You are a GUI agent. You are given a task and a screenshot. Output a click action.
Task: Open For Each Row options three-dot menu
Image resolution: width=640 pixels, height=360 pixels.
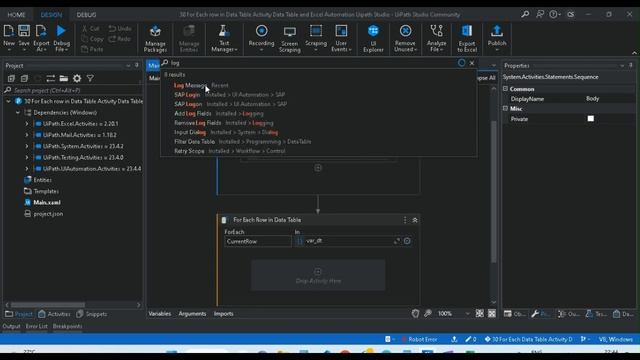coord(405,220)
